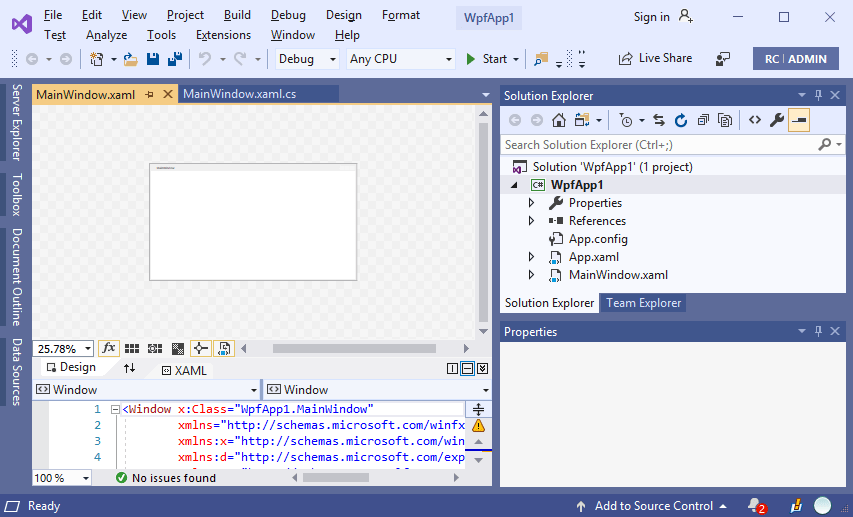Click Collapse All icon in Solution Explorer
Image resolution: width=853 pixels, height=517 pixels.
[704, 120]
